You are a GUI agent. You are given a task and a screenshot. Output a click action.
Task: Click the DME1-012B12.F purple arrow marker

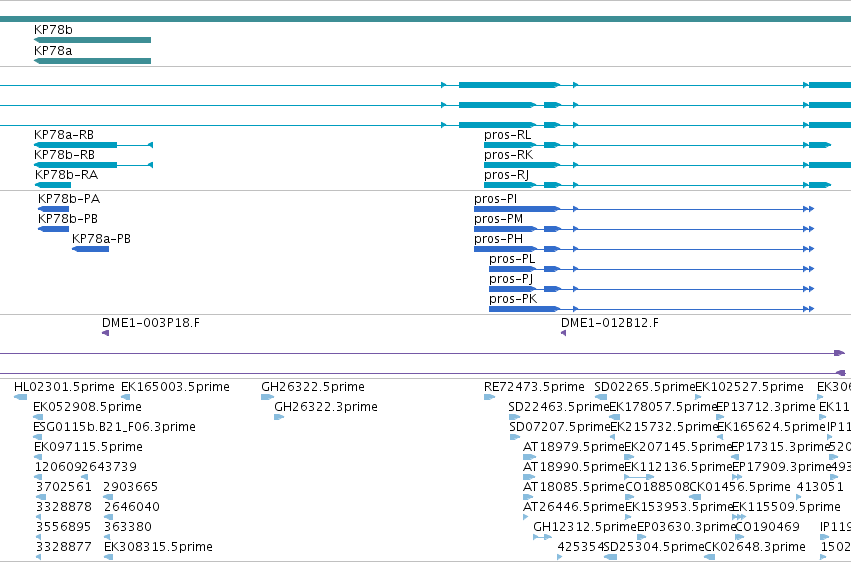[x=563, y=333]
